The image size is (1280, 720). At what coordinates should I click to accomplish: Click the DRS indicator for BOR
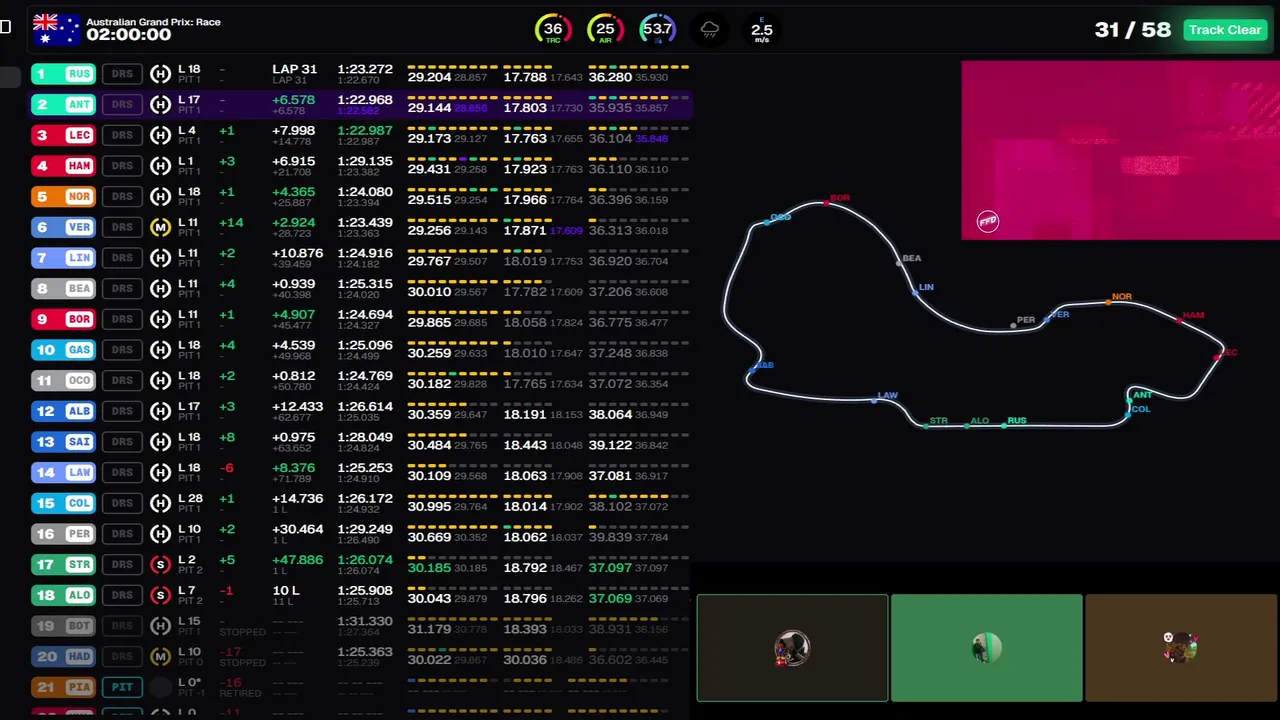coord(122,319)
